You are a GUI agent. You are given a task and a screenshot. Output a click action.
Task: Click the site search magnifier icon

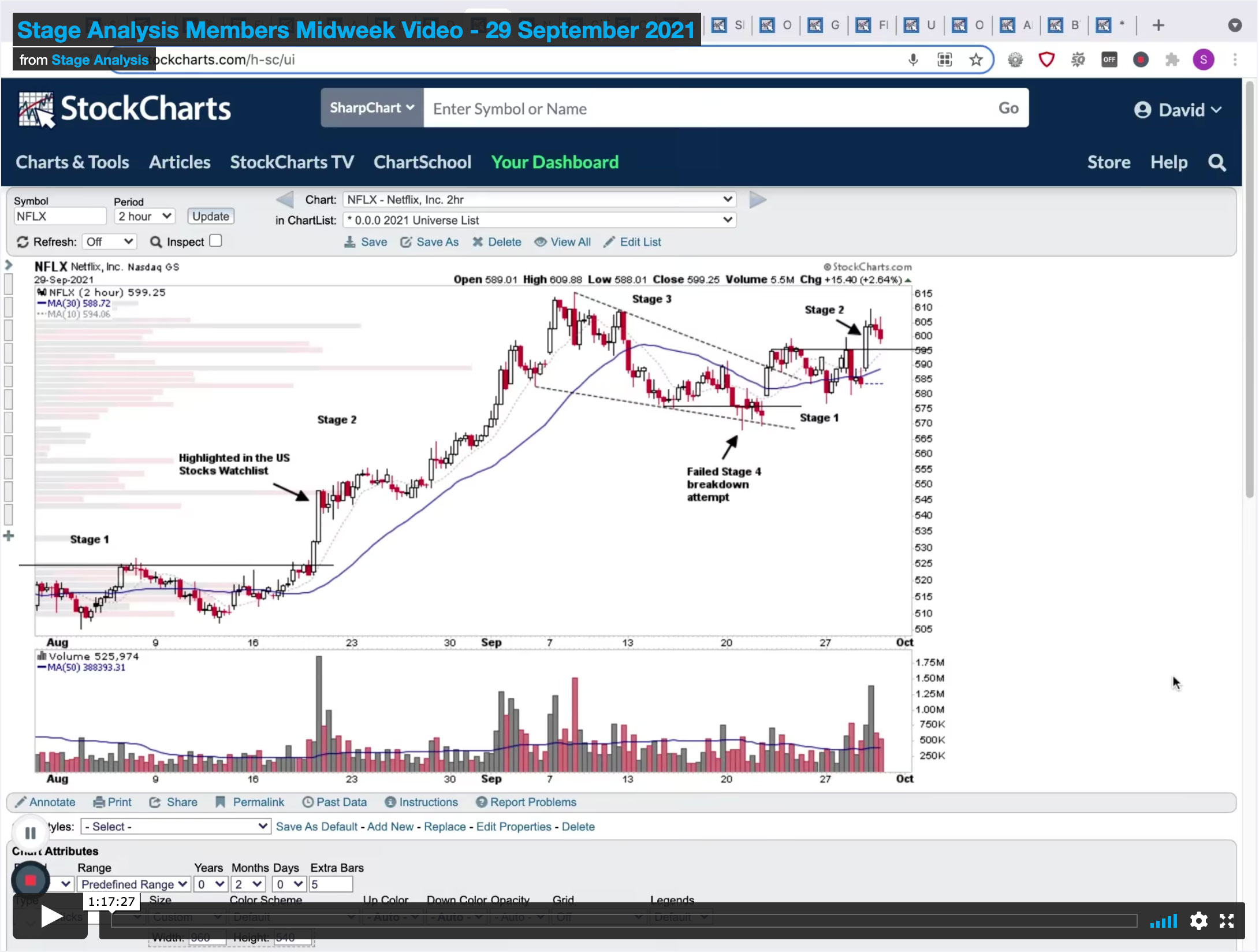[1217, 163]
